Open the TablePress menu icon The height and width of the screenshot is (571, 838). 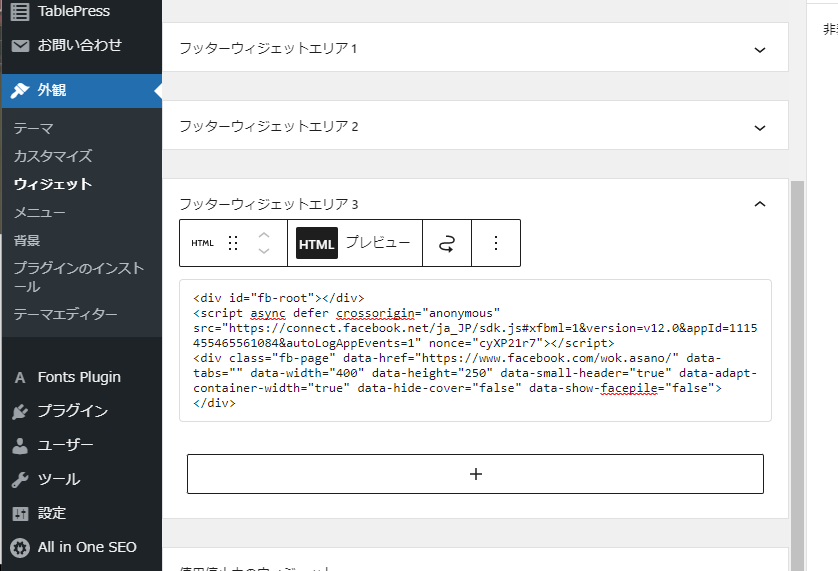point(20,11)
